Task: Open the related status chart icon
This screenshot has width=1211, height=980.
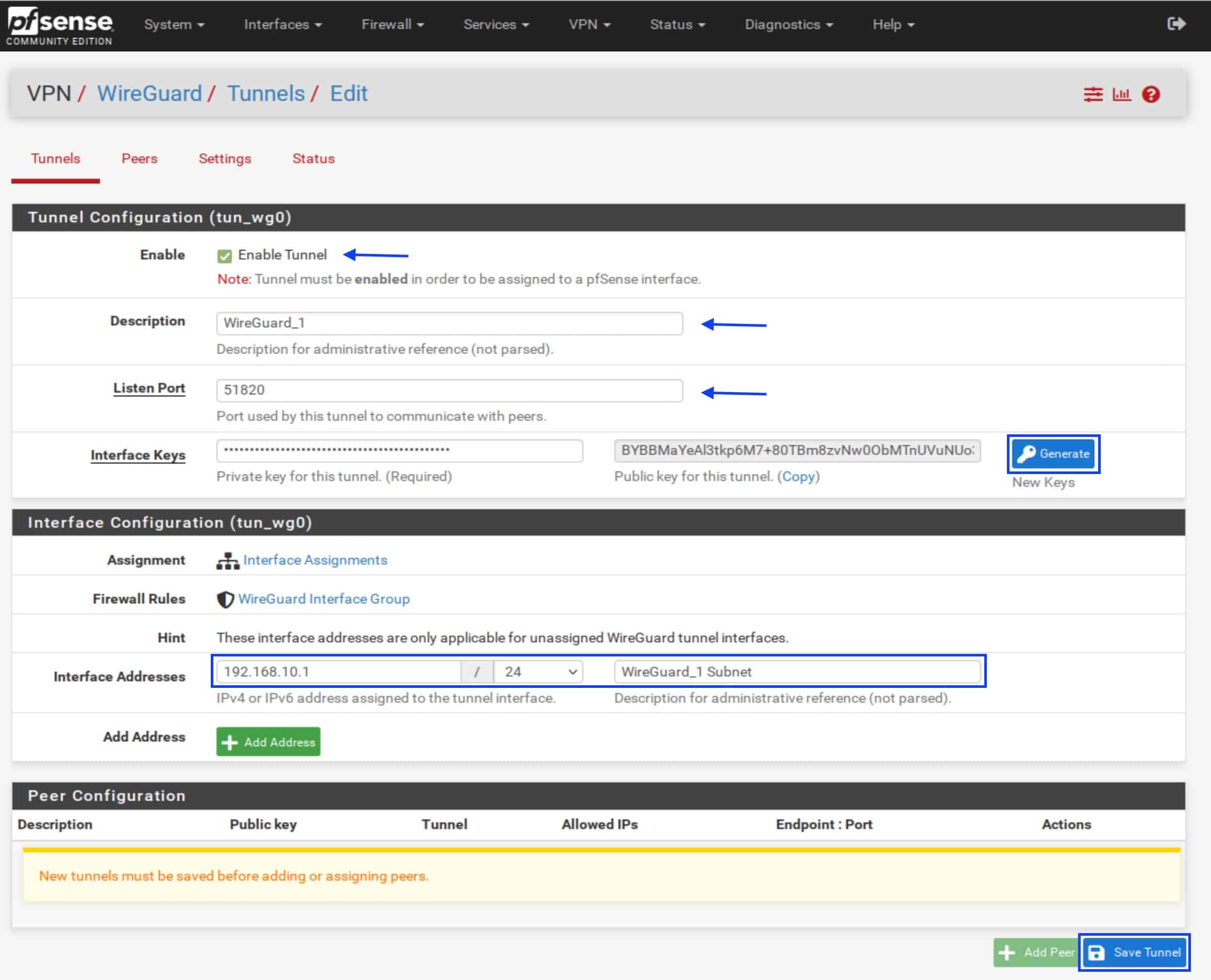Action: (1121, 94)
